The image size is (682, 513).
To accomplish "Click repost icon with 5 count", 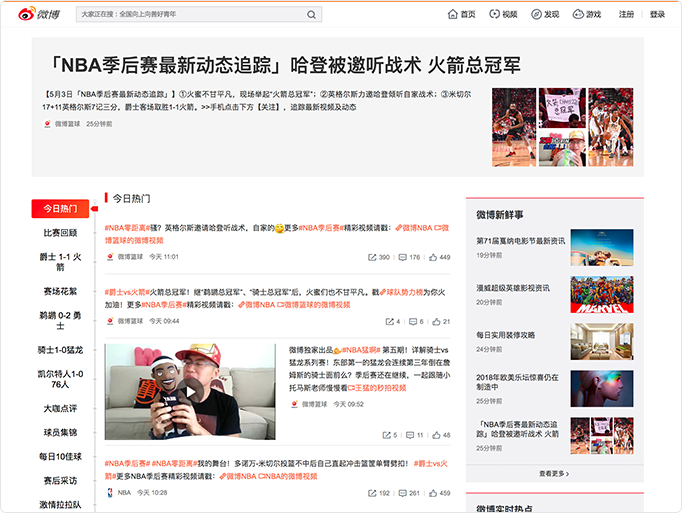I will coord(386,435).
